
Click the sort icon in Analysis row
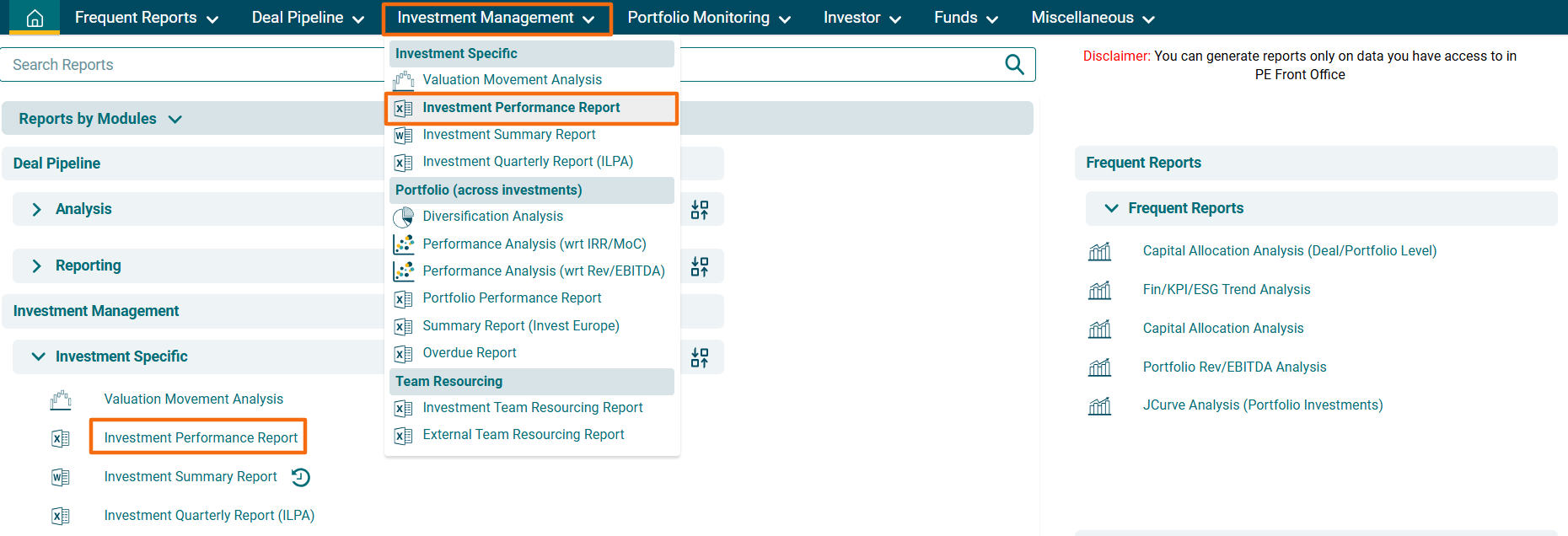700,210
